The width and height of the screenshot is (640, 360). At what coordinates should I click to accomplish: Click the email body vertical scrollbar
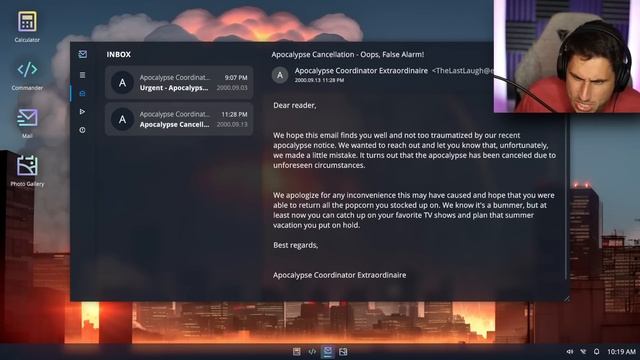coord(566,196)
